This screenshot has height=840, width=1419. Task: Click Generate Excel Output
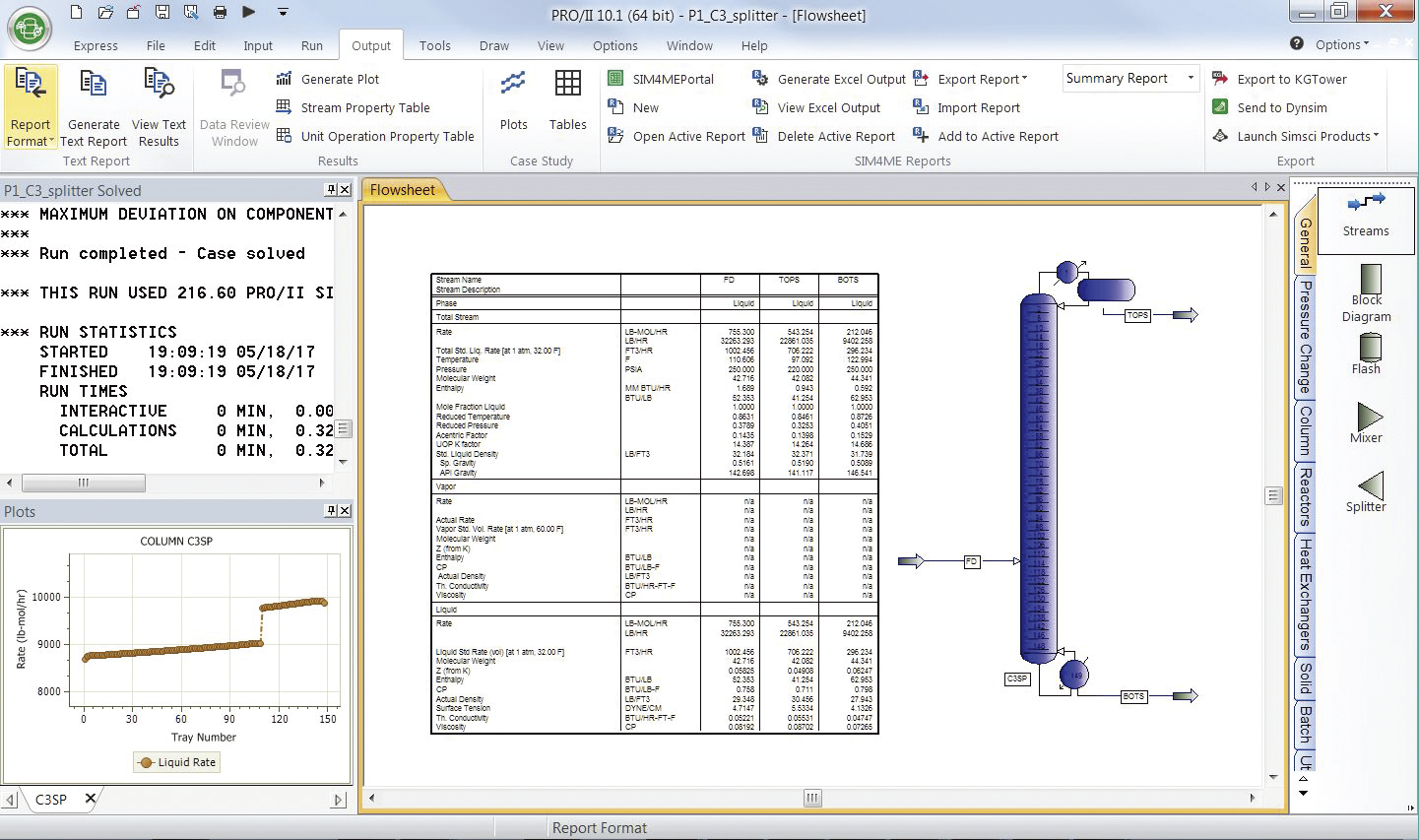(x=841, y=79)
